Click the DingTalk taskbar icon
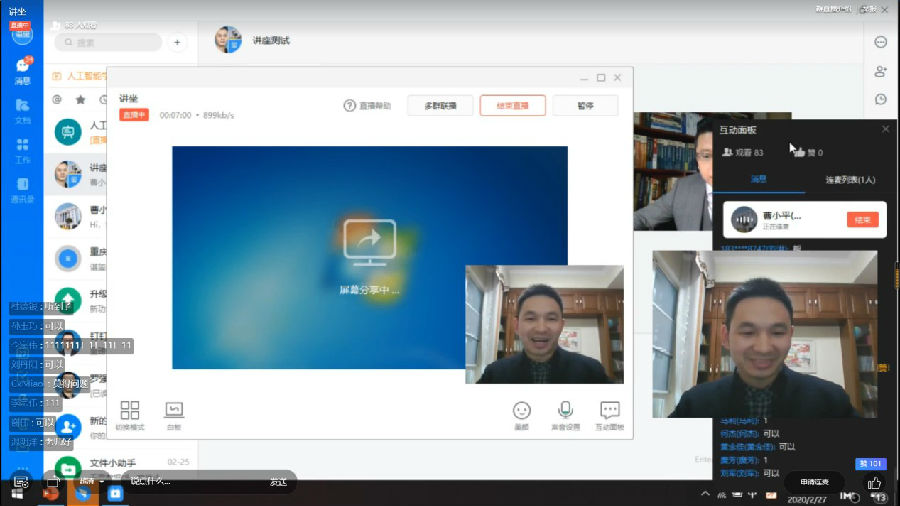The image size is (900, 506). [83, 493]
